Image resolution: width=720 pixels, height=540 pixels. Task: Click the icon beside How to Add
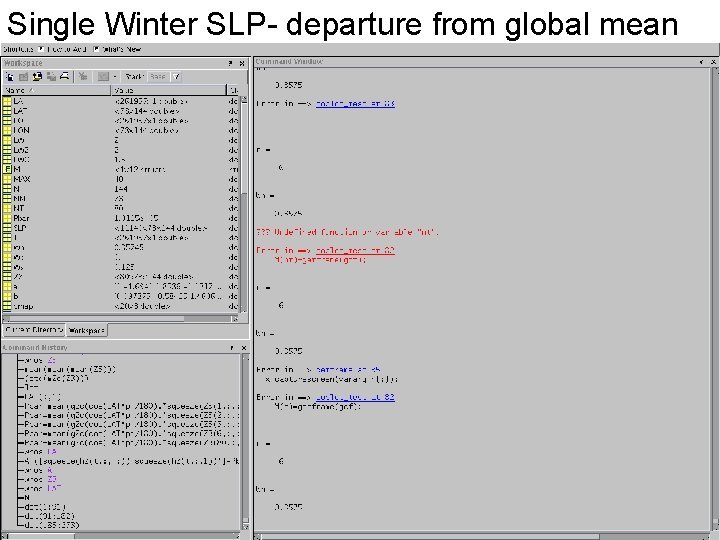pyautogui.click(x=41, y=49)
